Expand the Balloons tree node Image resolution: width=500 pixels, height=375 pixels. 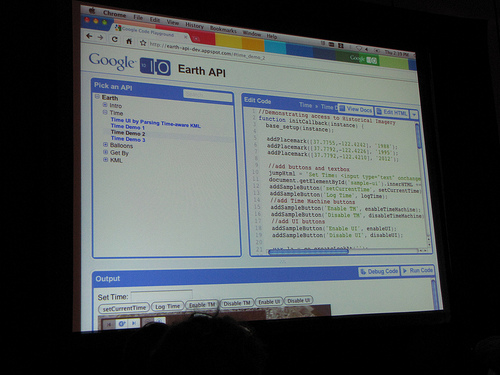[x=105, y=145]
